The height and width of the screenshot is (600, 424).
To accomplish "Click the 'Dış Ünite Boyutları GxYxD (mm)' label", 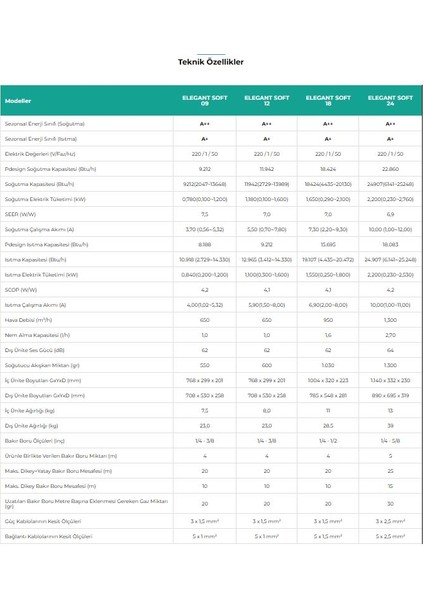I will click(44, 396).
